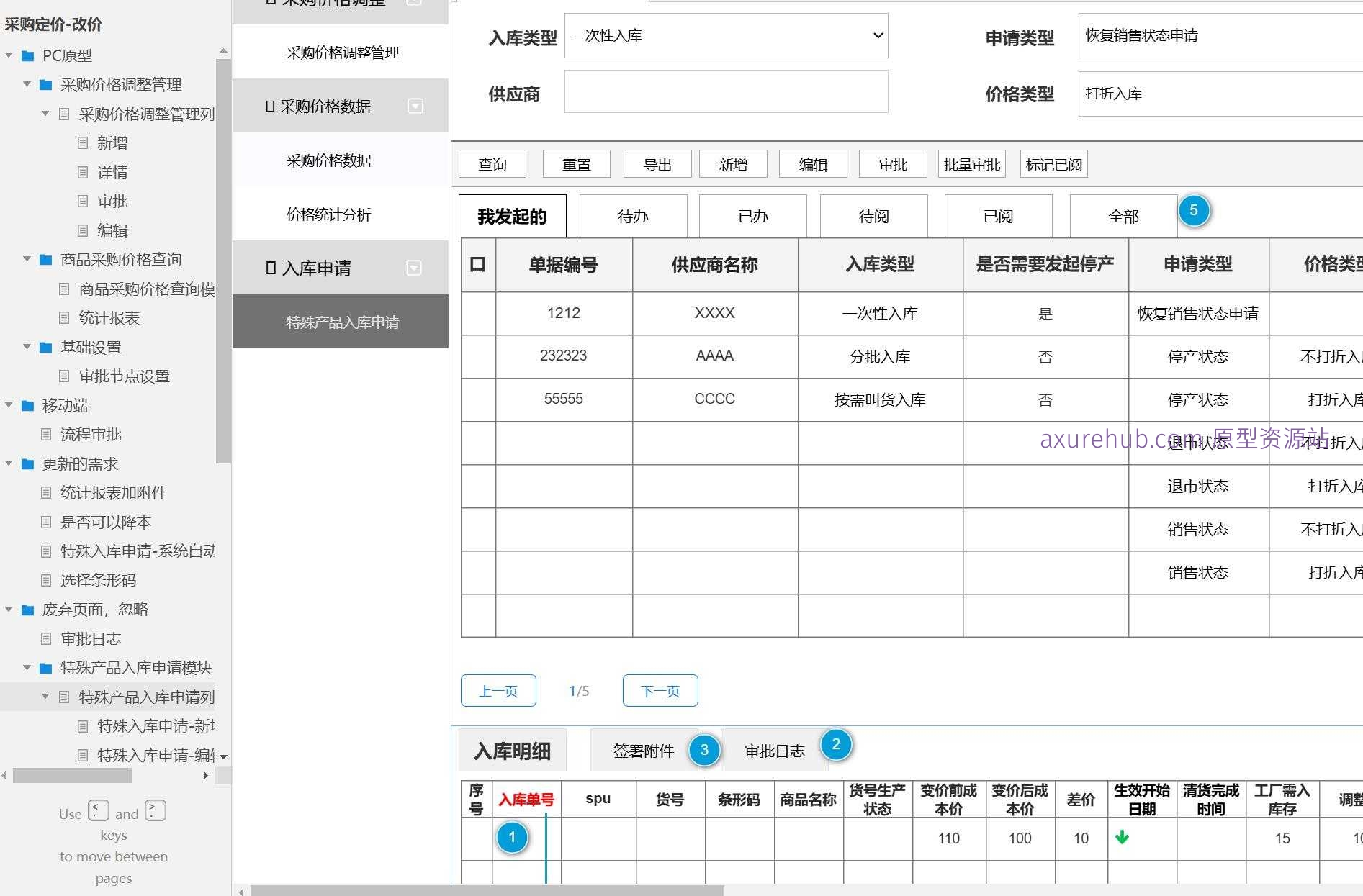Image resolution: width=1363 pixels, height=896 pixels.
Task: Click inside the 供应商 input field
Action: pyautogui.click(x=726, y=92)
